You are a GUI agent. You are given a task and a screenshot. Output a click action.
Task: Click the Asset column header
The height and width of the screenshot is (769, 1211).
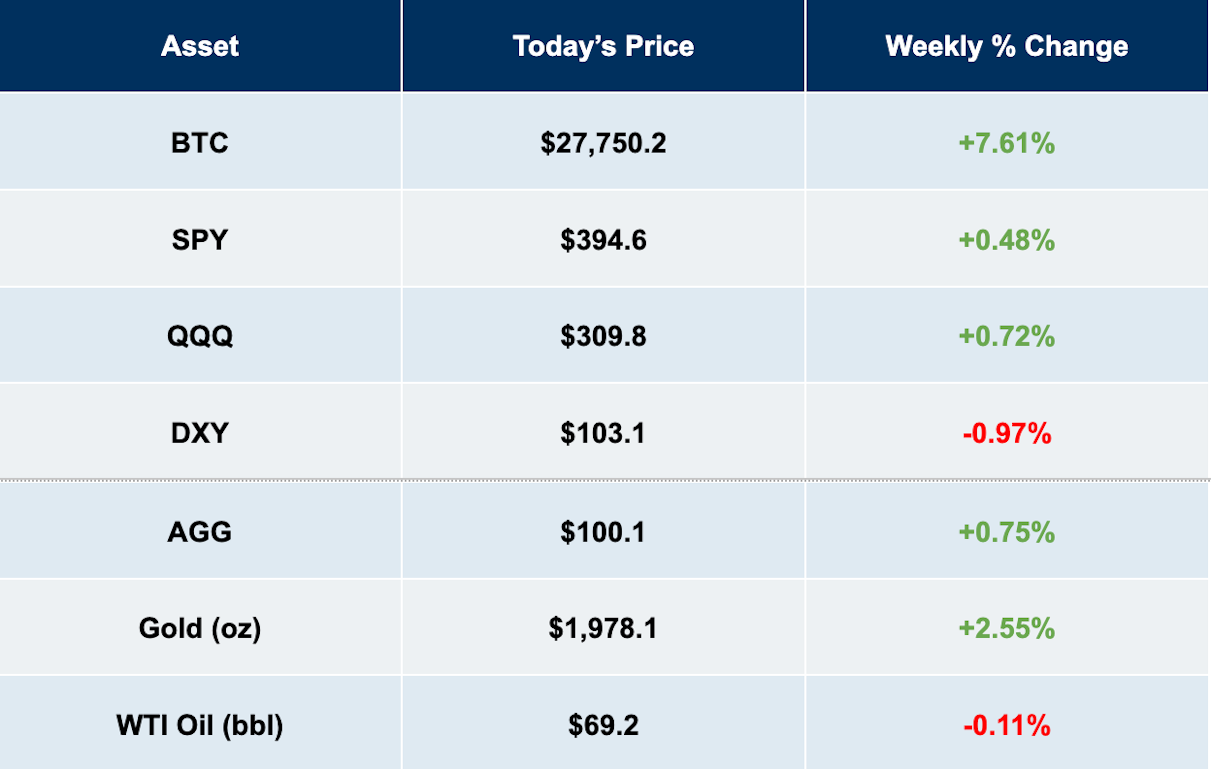[x=200, y=46]
